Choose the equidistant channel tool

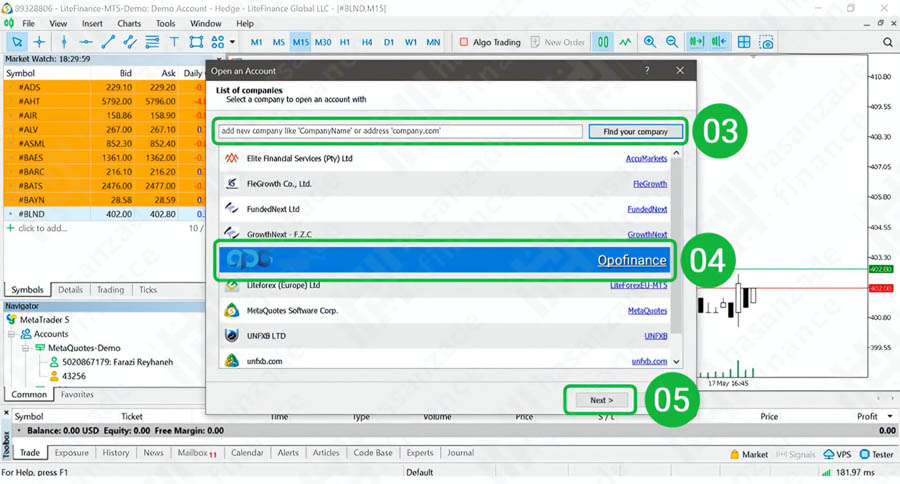[x=130, y=42]
